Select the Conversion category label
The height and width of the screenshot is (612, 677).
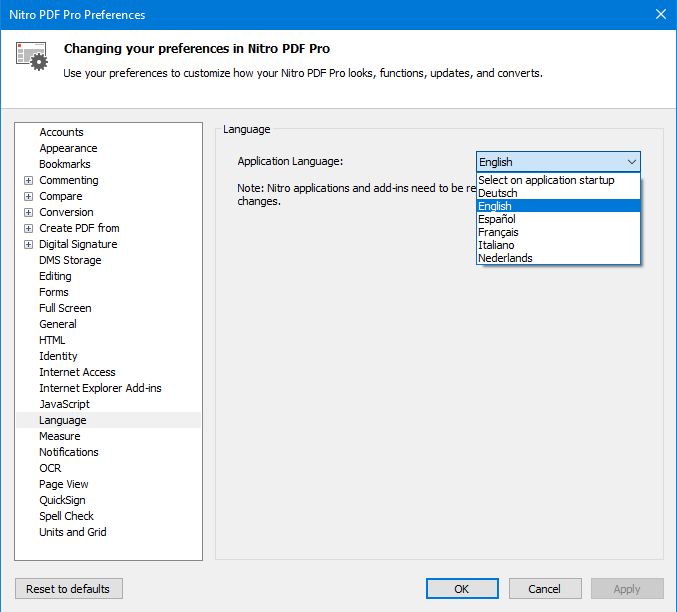[66, 212]
